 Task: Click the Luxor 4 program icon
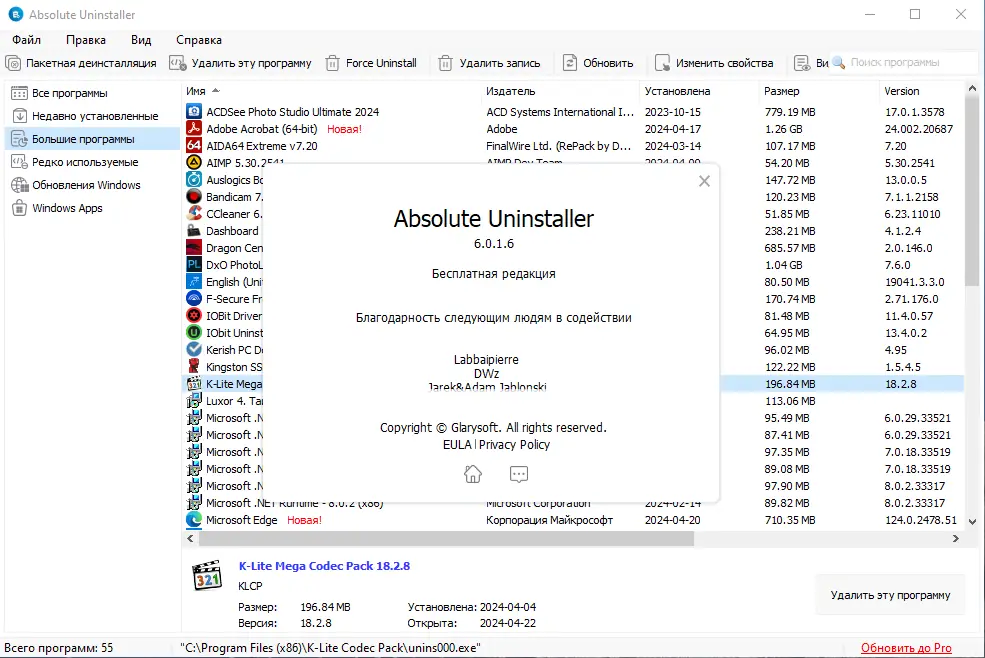click(x=194, y=400)
